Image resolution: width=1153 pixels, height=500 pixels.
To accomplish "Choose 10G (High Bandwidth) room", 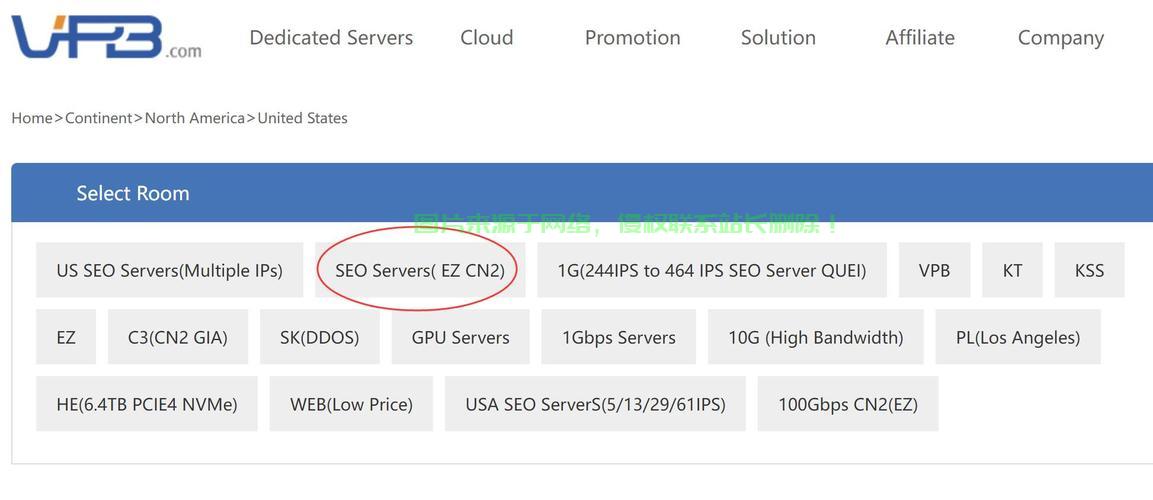I will click(x=815, y=337).
